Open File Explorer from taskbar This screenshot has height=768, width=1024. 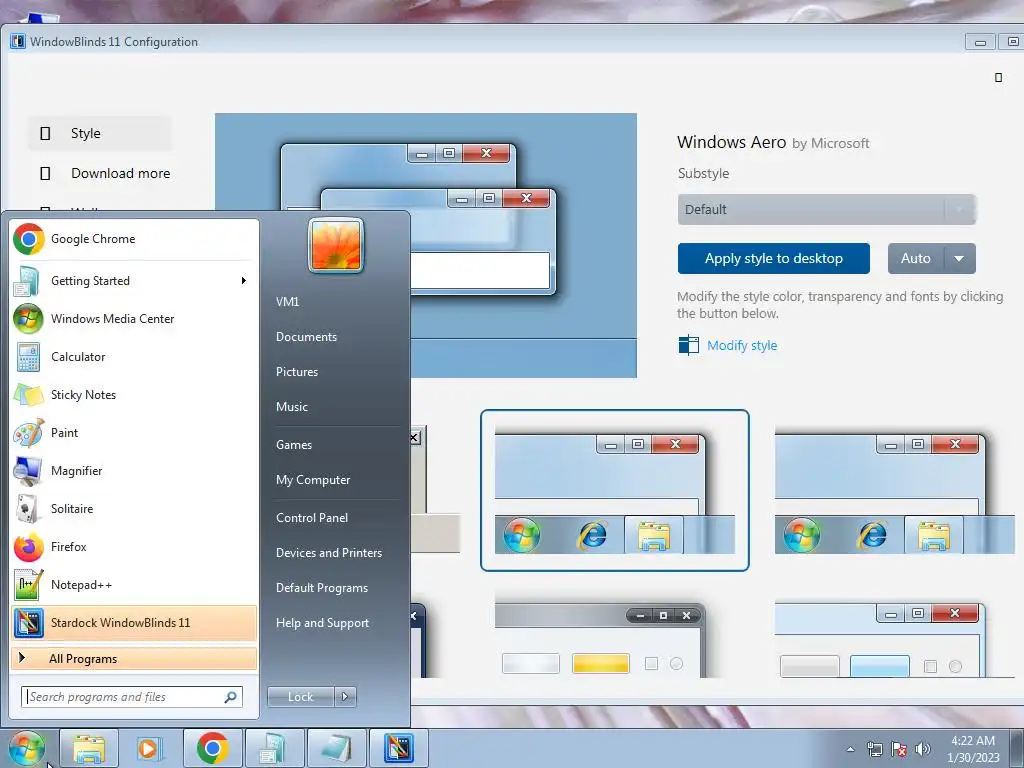coord(89,748)
